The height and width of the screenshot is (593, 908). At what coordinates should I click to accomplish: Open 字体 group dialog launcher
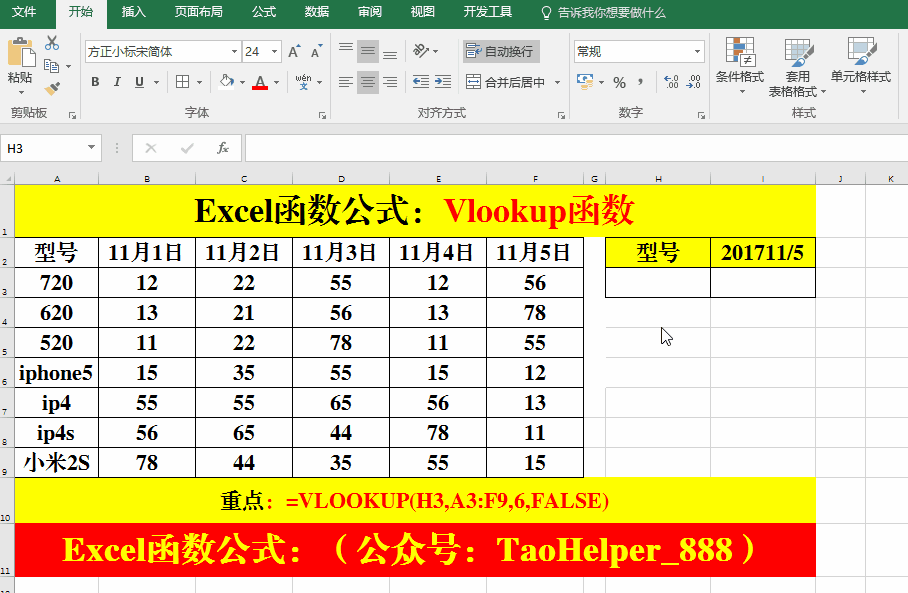point(323,115)
